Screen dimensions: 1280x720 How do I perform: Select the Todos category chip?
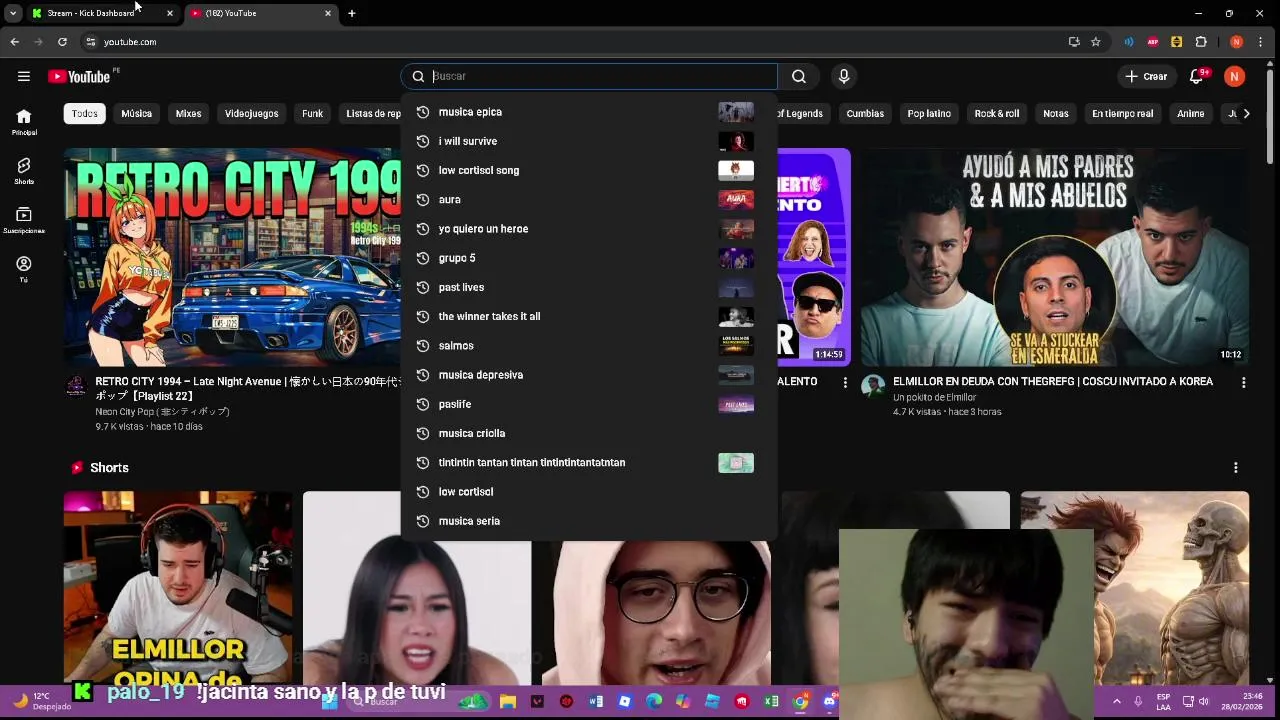[x=85, y=114]
